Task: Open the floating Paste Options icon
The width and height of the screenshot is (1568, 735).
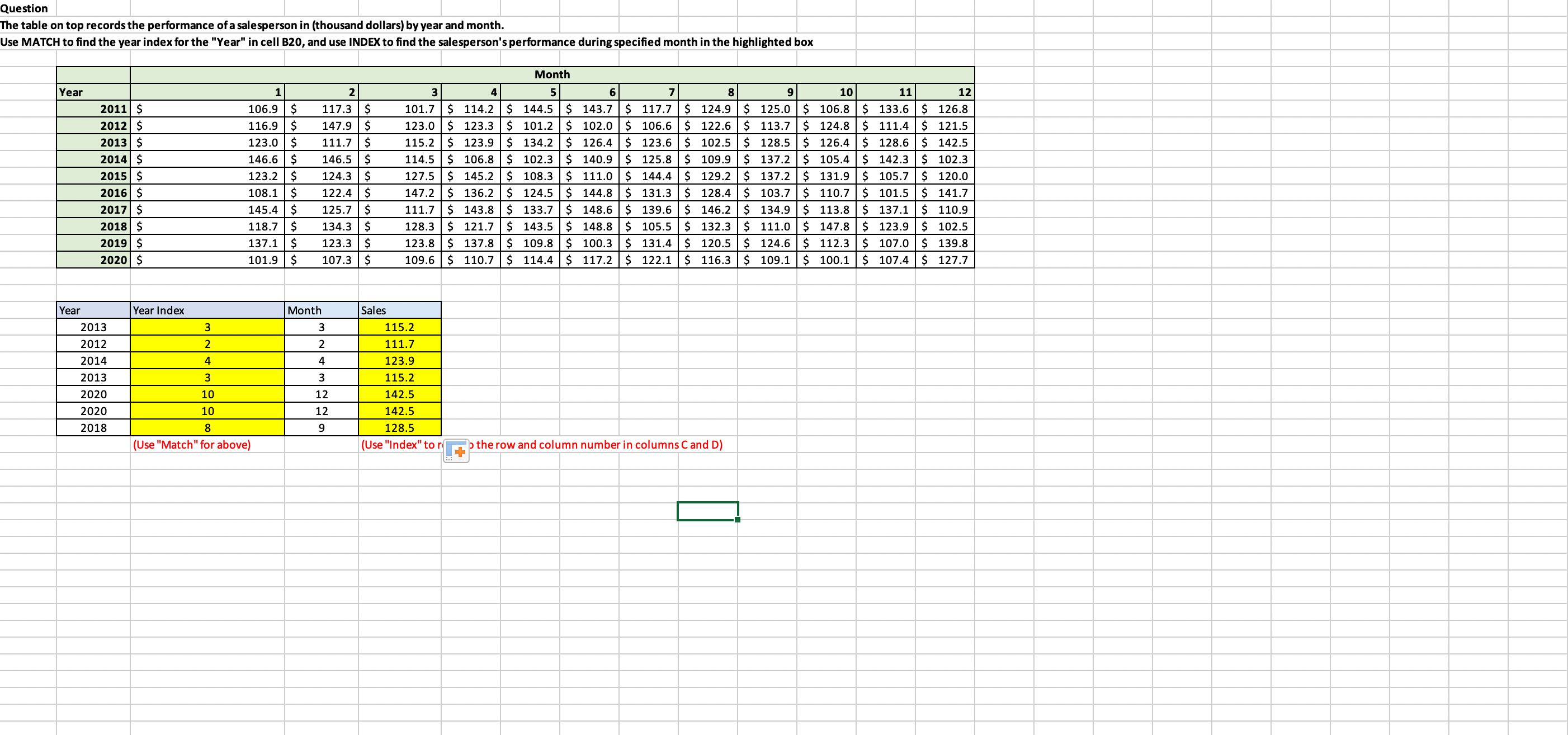Action: point(456,451)
